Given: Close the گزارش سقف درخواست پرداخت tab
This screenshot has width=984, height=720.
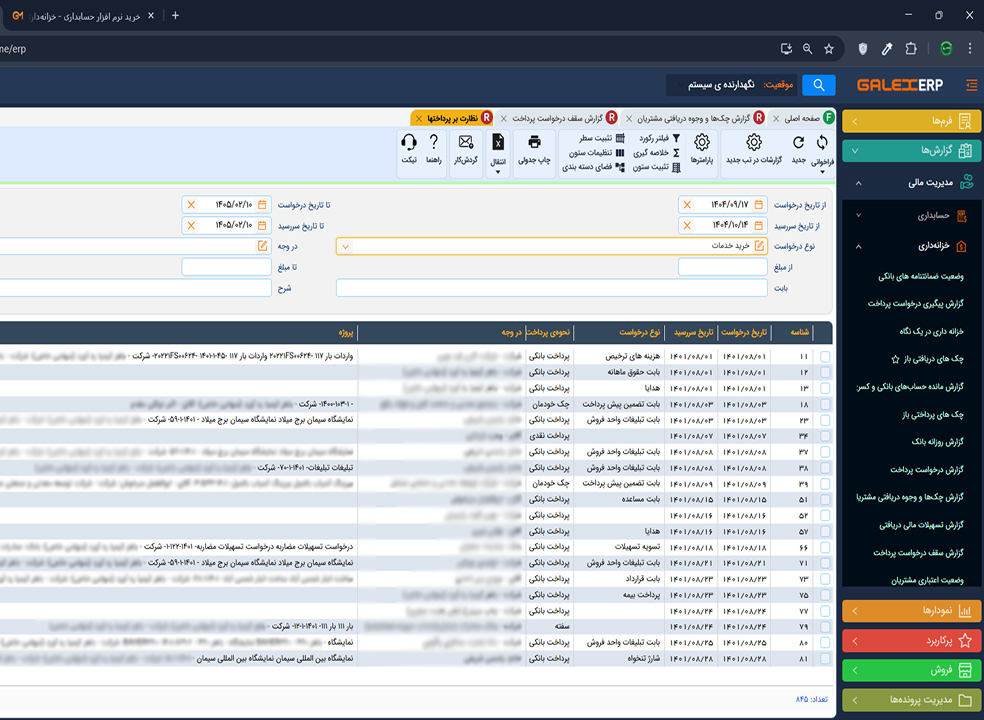Looking at the screenshot, I should (503, 119).
